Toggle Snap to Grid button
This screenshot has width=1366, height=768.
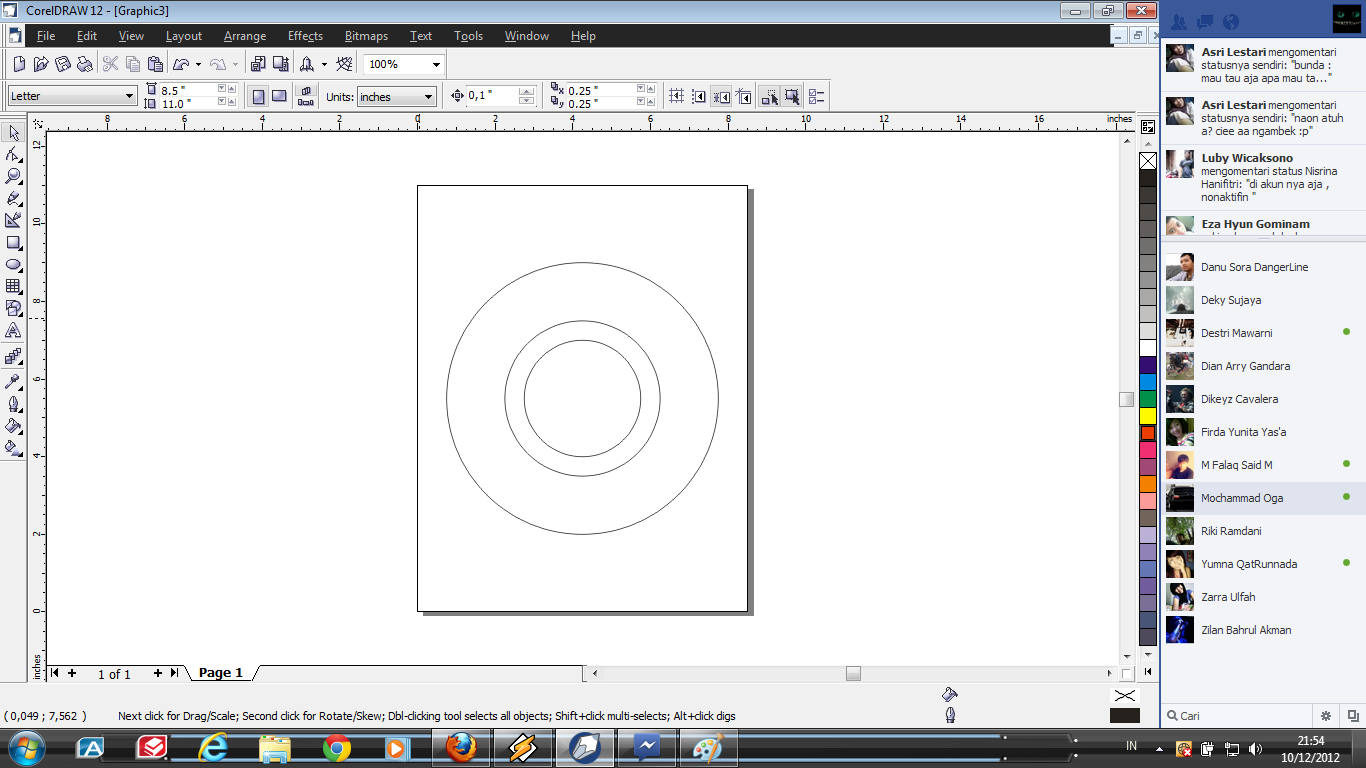pyautogui.click(x=677, y=97)
